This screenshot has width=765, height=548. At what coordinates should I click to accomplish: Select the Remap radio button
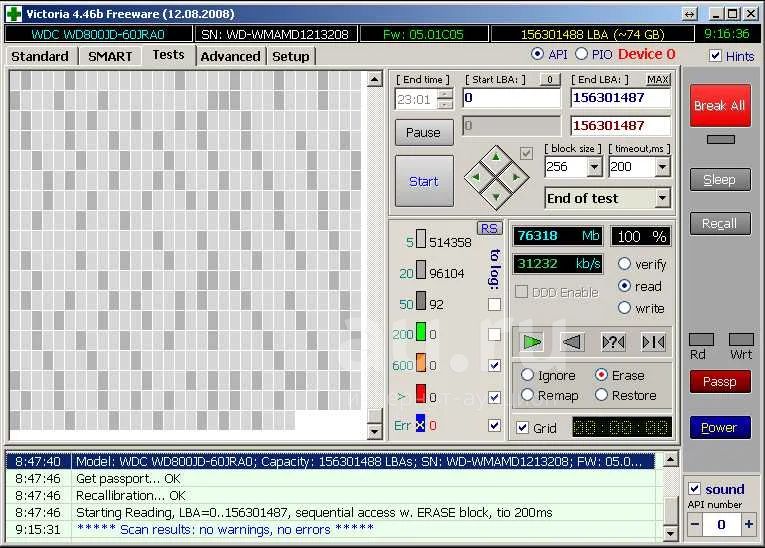coord(527,395)
